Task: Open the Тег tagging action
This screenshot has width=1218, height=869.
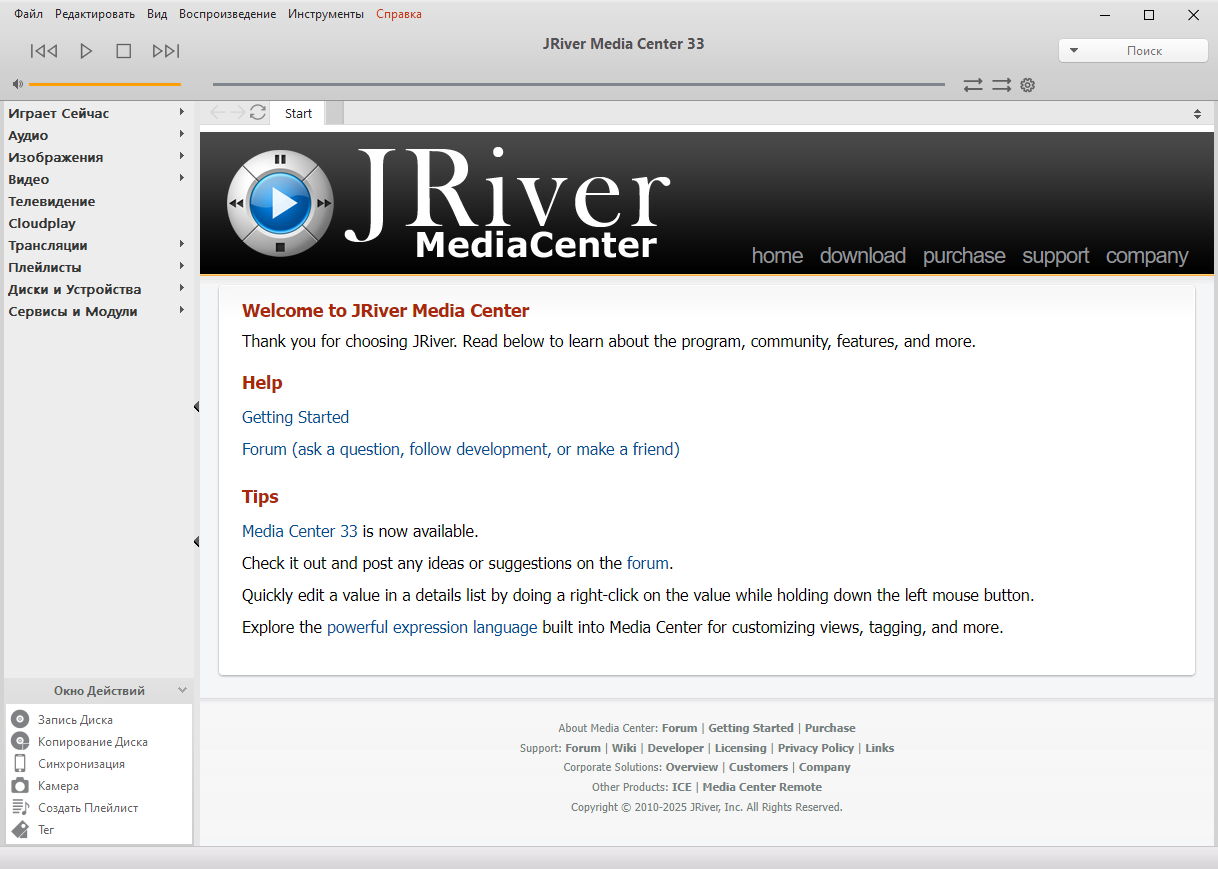Action: click(46, 830)
